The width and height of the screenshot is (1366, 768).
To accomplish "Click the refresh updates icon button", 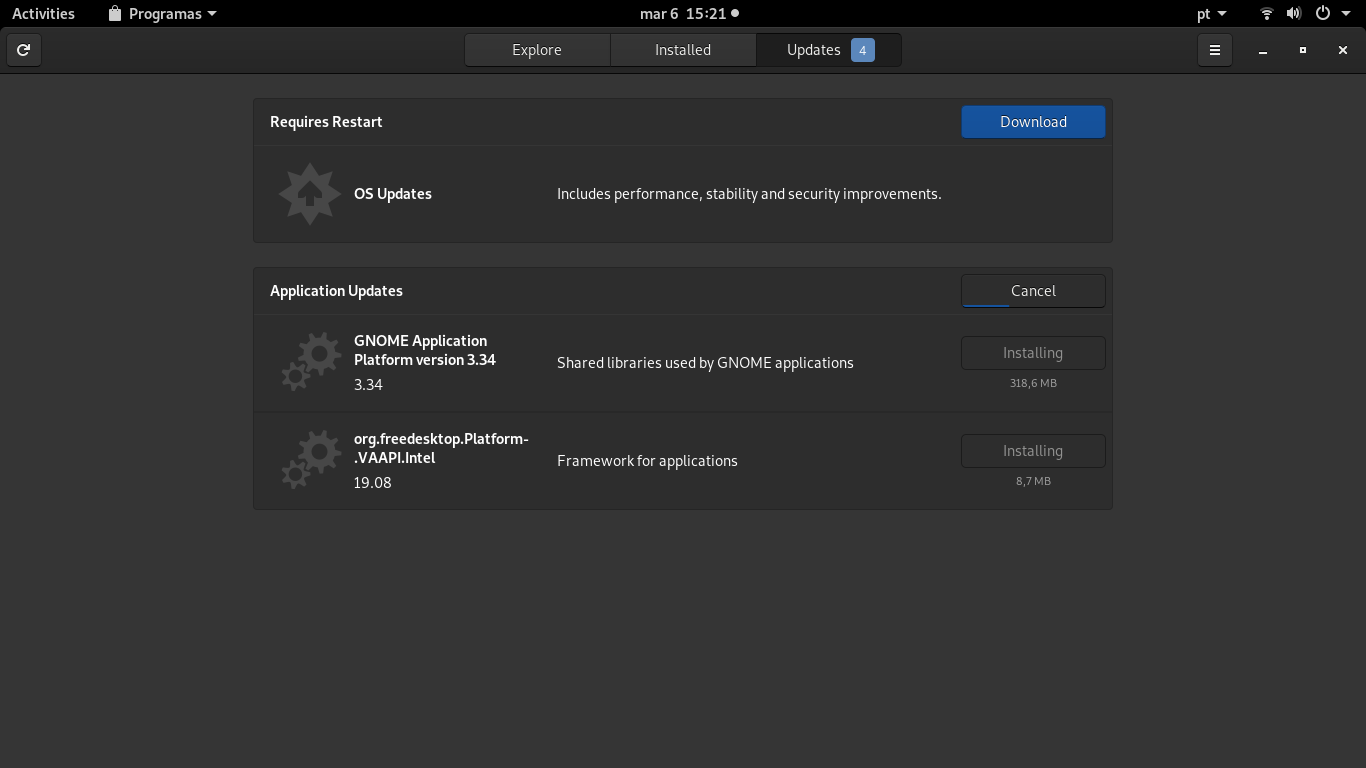I will (24, 50).
